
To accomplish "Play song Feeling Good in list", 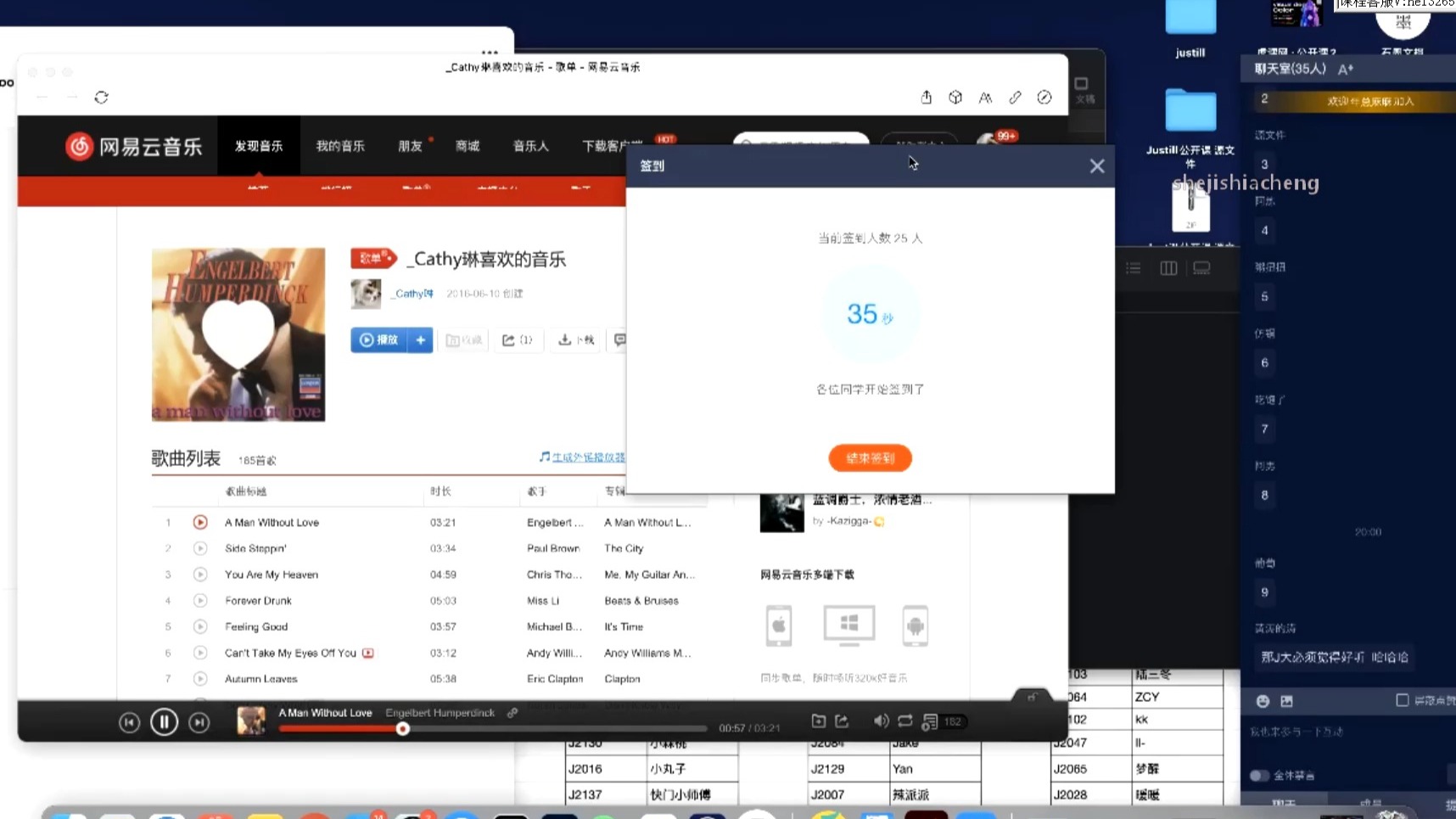I will (x=200, y=627).
